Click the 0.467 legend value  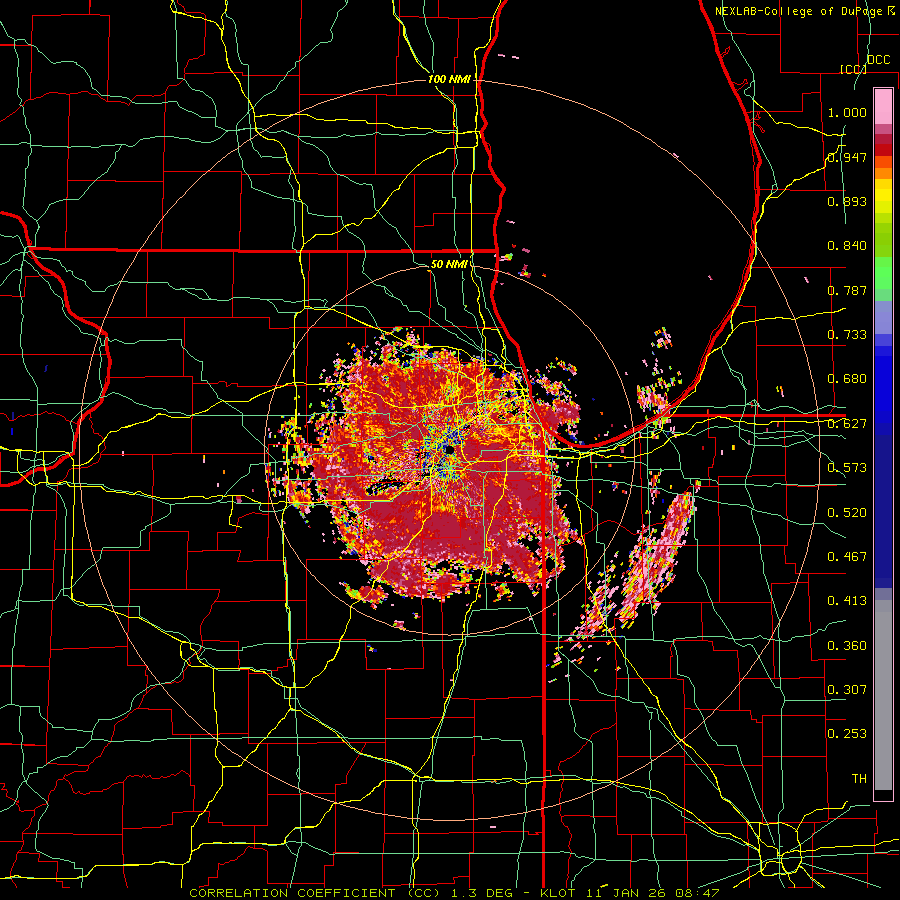(x=847, y=556)
